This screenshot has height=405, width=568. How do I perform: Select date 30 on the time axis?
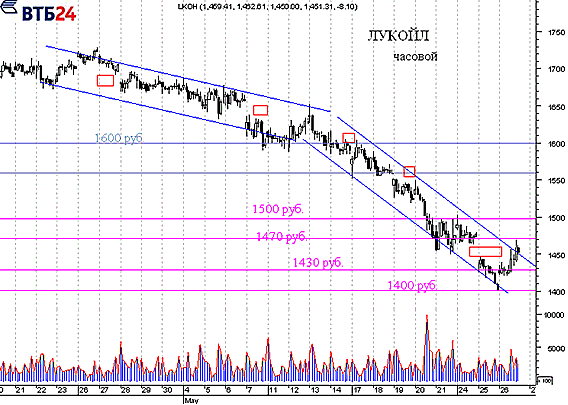pyautogui.click(x=167, y=391)
